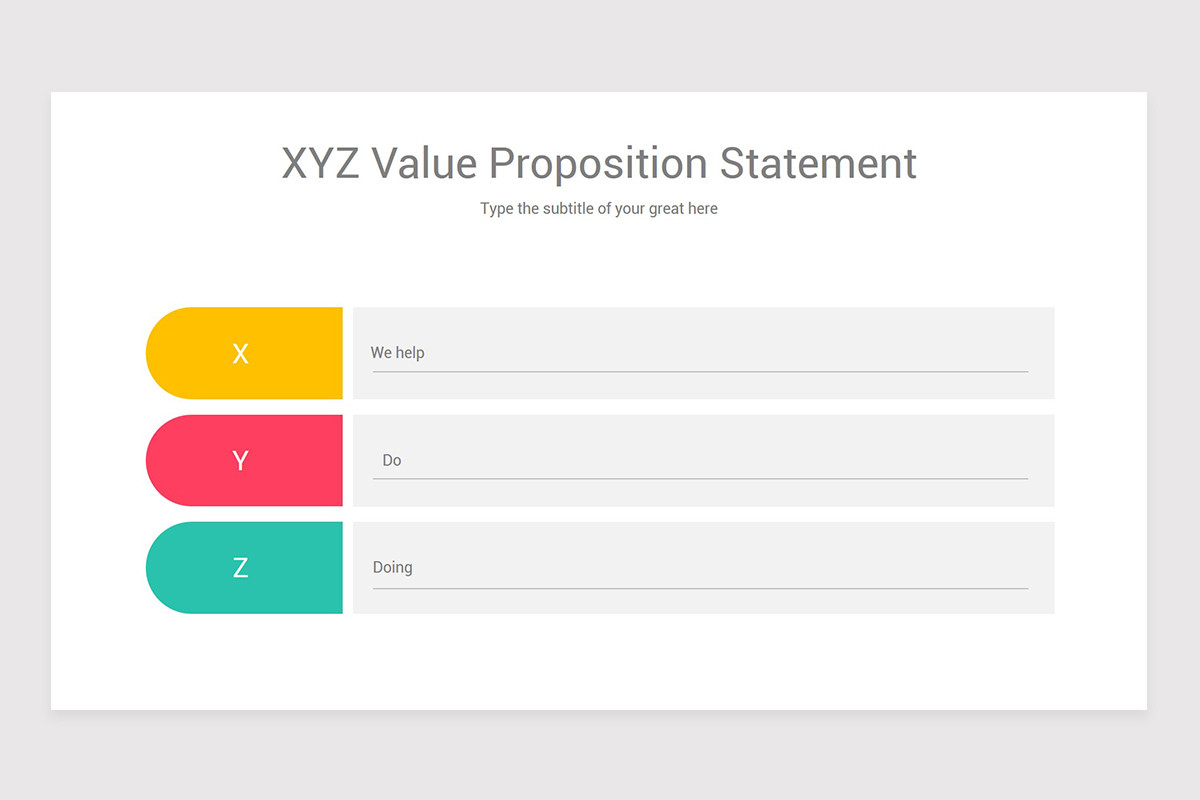Click the underline beneath 'We help'
This screenshot has width=1200, height=800.
pos(700,372)
